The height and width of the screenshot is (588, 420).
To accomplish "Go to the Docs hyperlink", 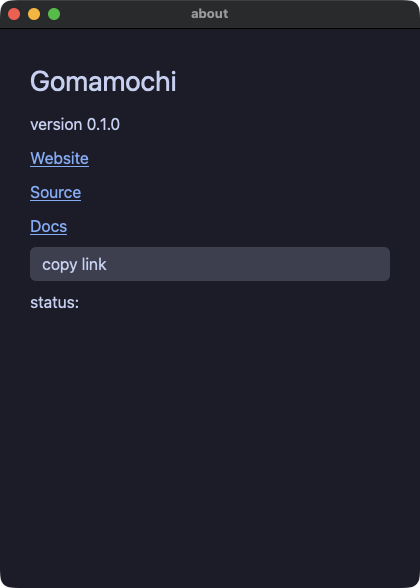I will coord(48,226).
